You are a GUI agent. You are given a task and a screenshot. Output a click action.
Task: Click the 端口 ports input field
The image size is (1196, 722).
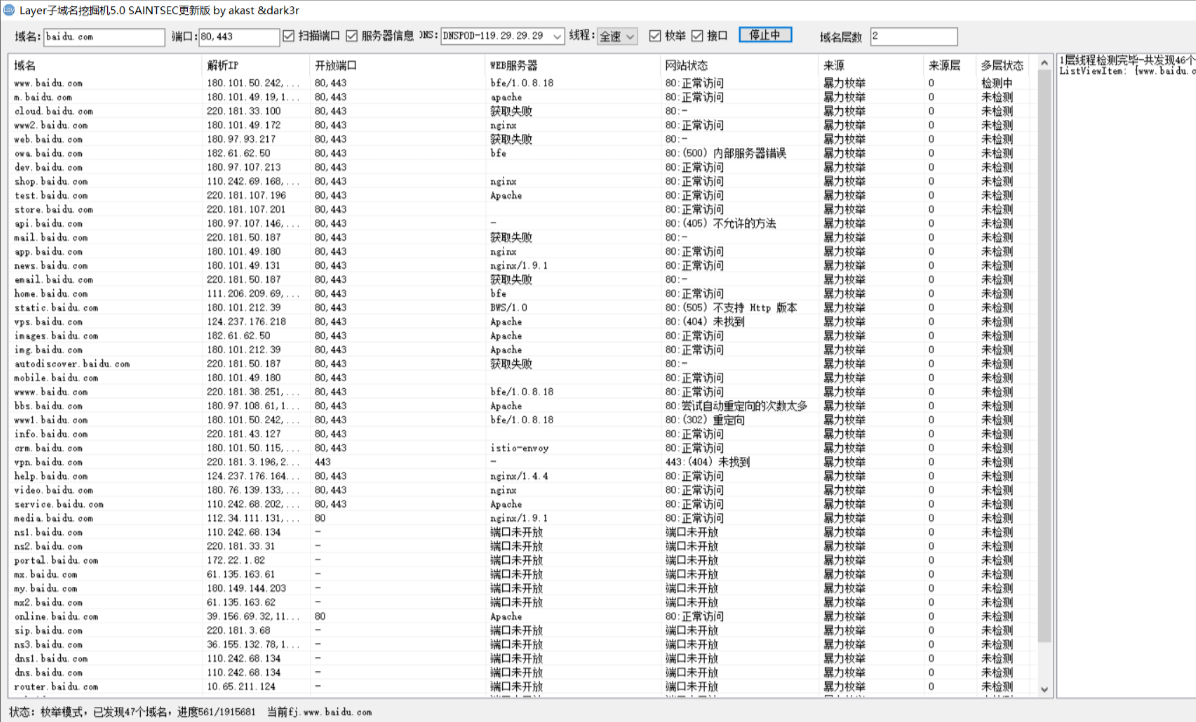[239, 37]
